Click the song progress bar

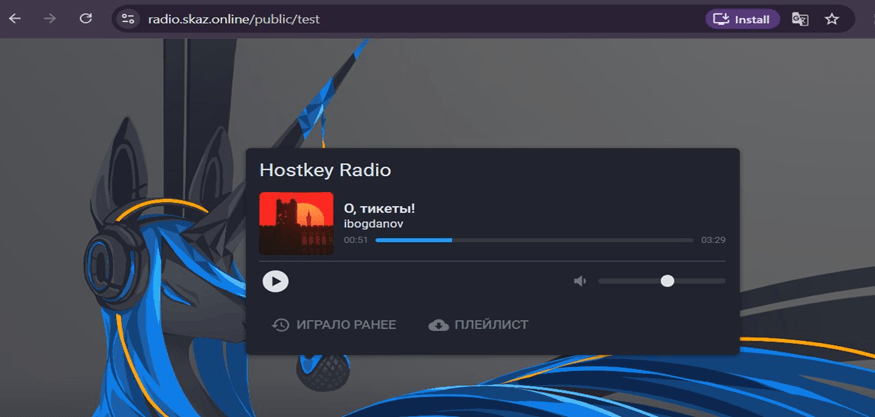tap(534, 240)
